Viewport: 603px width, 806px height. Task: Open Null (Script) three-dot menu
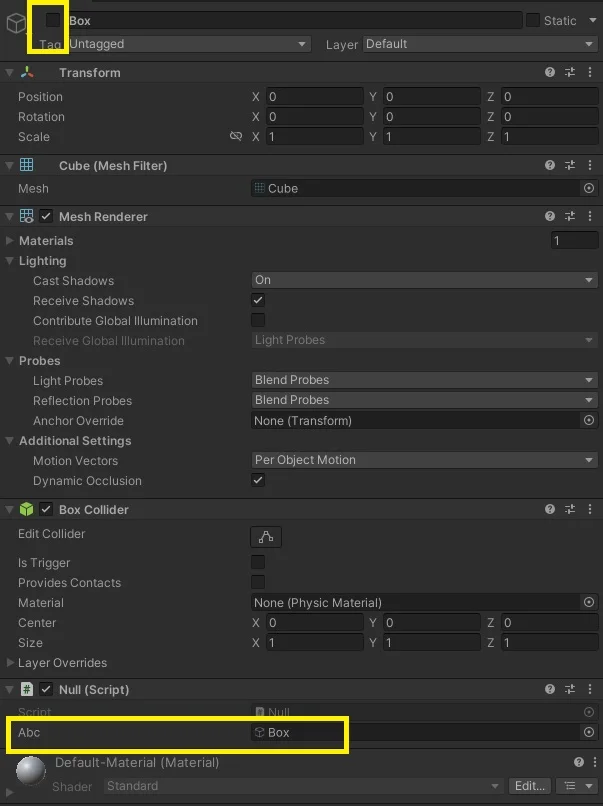(590, 689)
